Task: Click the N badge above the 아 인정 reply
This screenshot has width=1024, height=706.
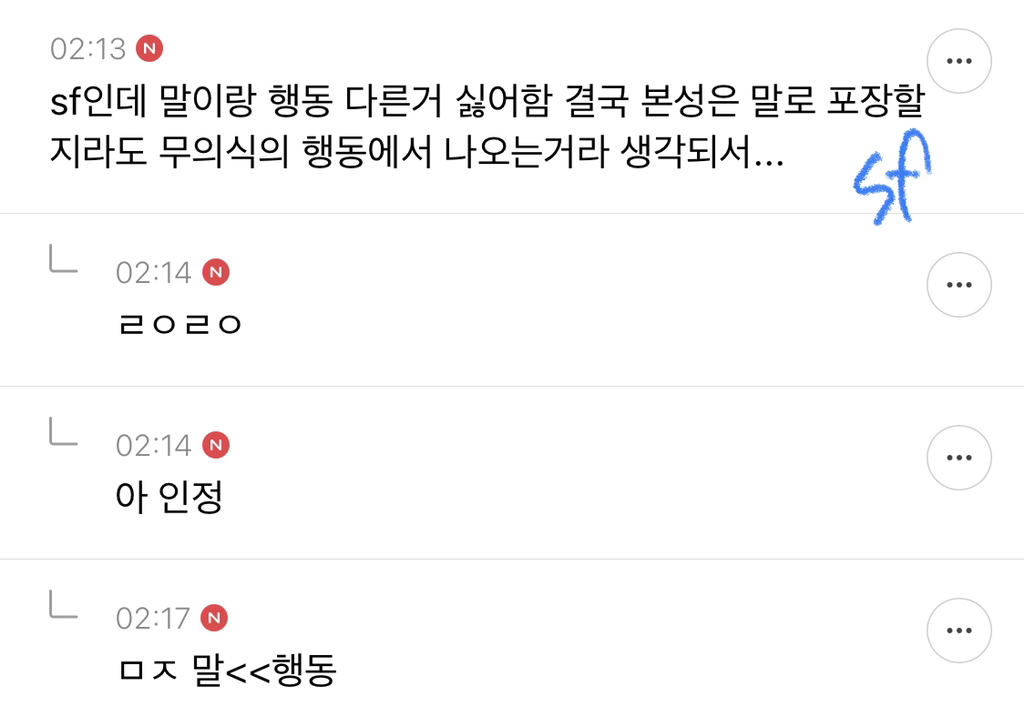Action: (215, 445)
